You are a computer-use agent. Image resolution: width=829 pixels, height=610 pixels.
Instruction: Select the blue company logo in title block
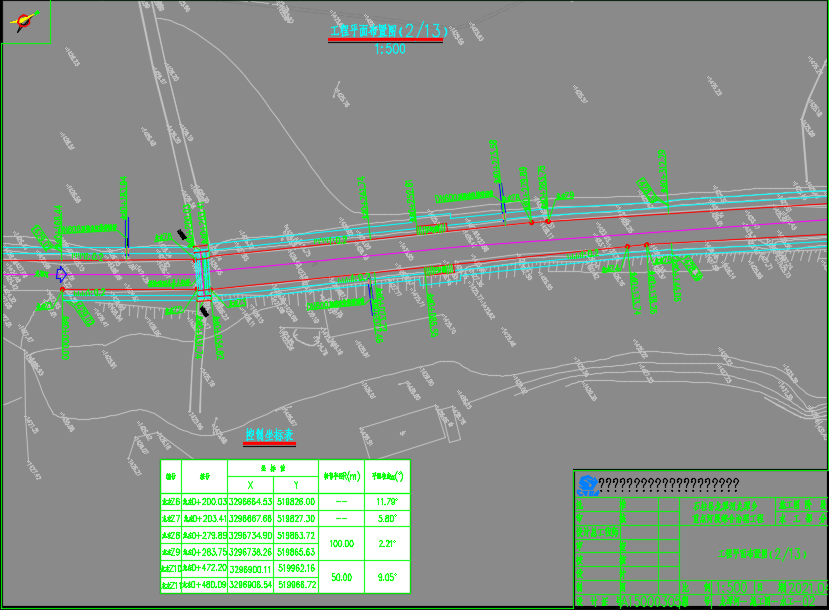coord(588,485)
